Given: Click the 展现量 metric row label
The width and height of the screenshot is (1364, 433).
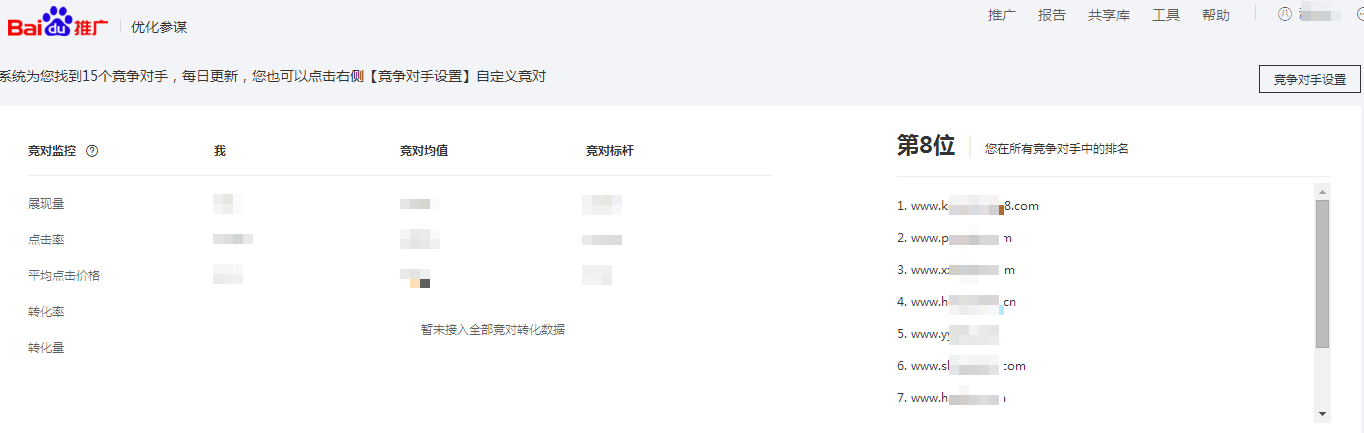Looking at the screenshot, I should point(46,204).
